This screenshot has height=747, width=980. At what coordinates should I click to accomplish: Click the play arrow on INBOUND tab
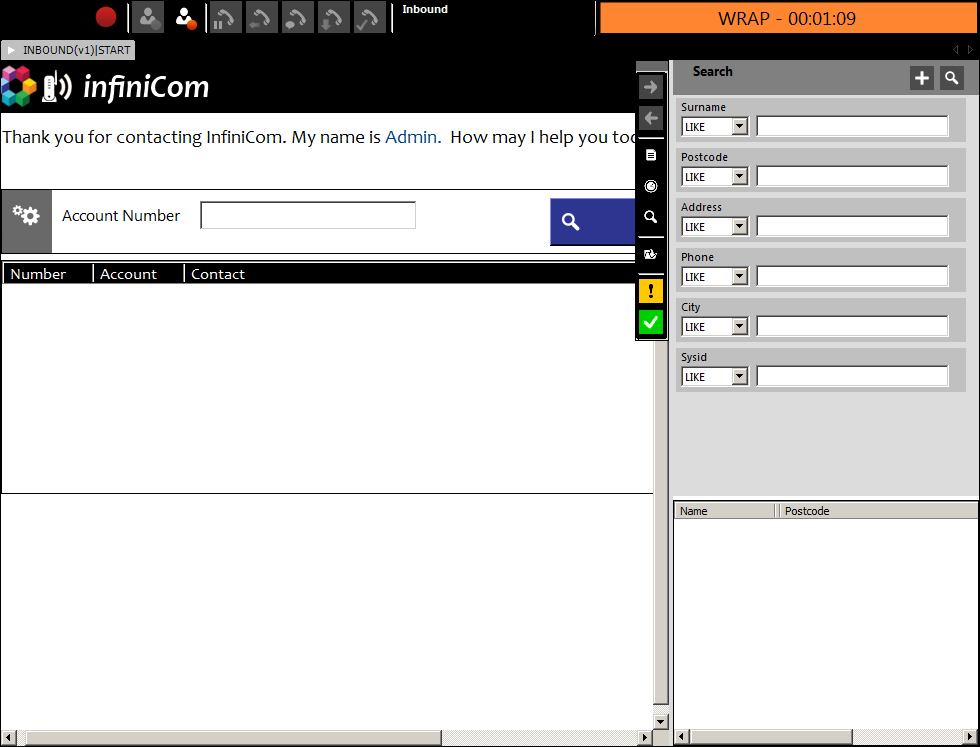tap(11, 50)
